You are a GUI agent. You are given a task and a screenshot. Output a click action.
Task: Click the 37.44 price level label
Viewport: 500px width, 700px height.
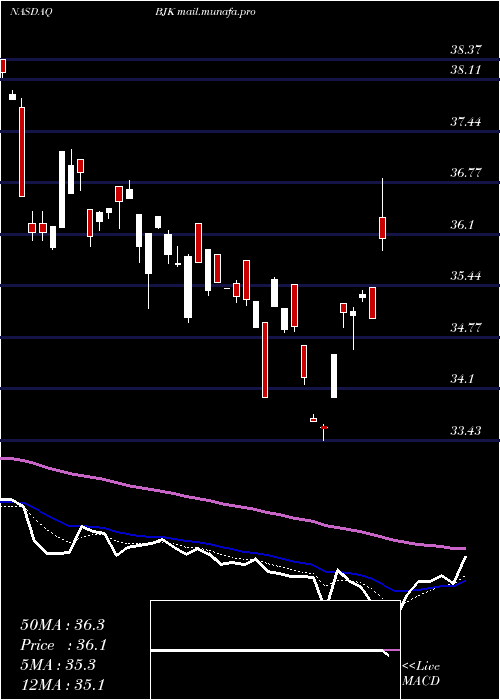pos(466,121)
